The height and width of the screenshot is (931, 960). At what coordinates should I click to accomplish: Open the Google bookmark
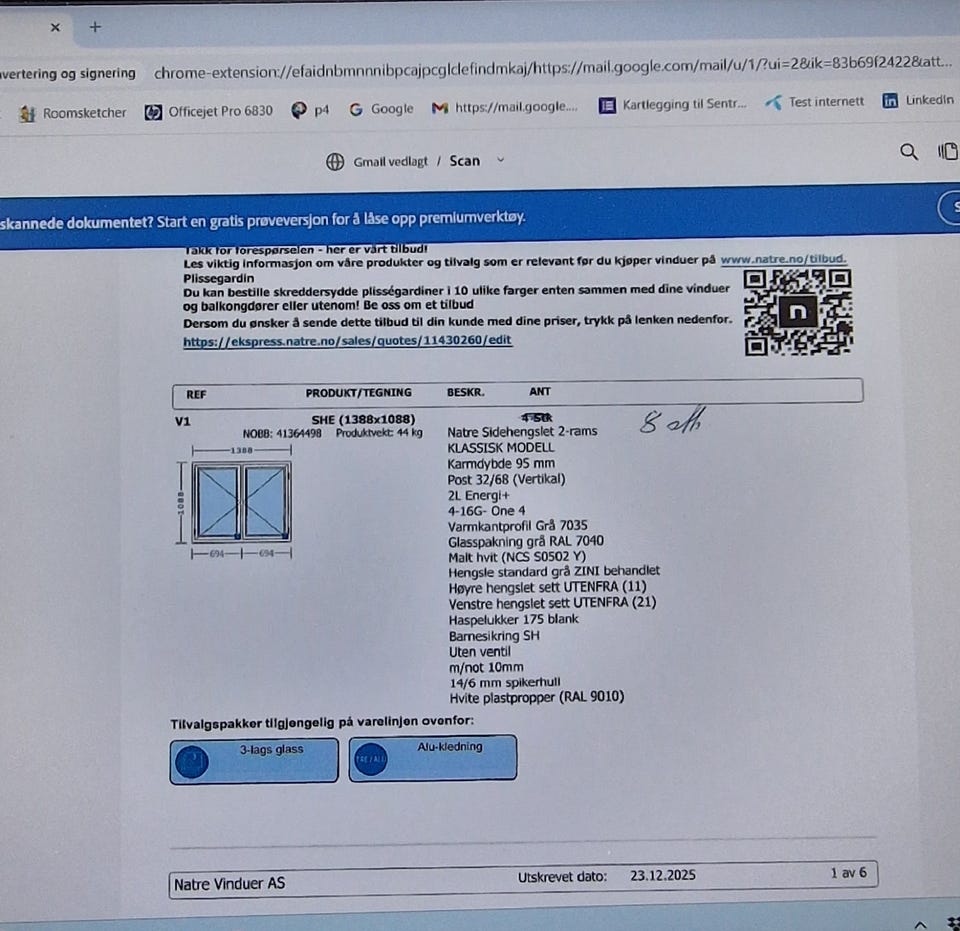[x=381, y=108]
